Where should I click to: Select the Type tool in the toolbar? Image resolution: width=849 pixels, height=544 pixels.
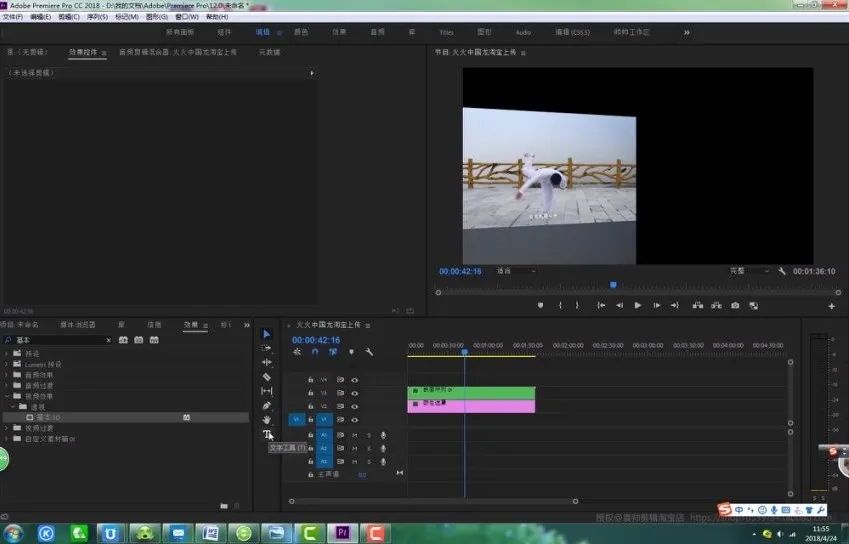pyautogui.click(x=267, y=434)
